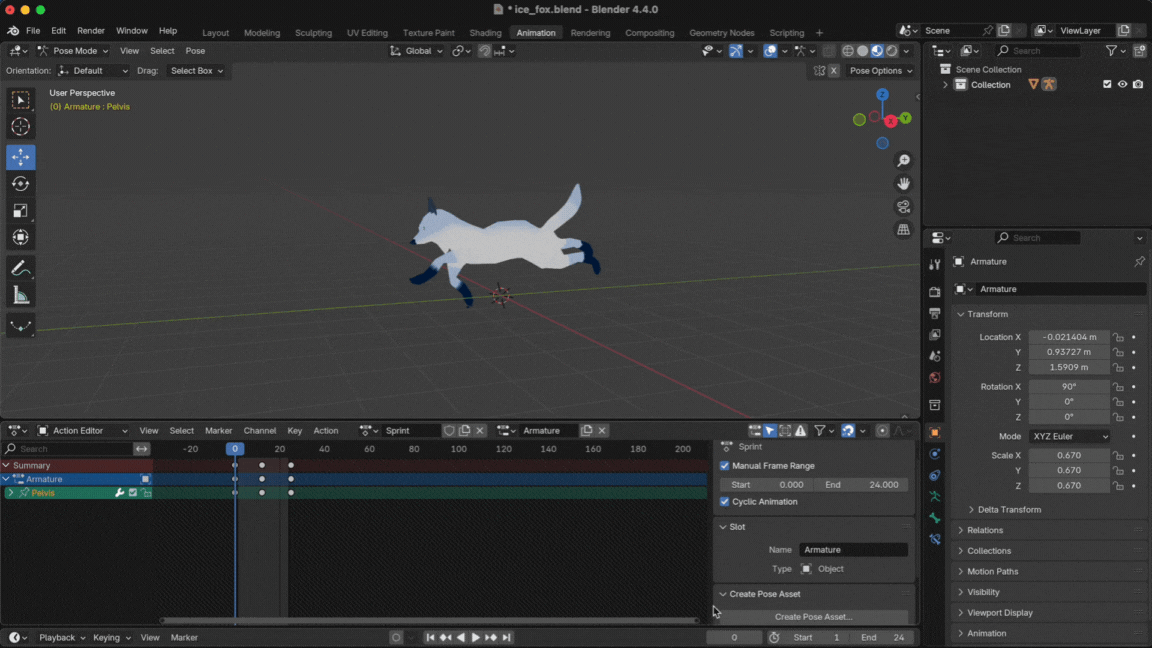Open the Select Box drag dropdown
The height and width of the screenshot is (648, 1152).
[196, 71]
